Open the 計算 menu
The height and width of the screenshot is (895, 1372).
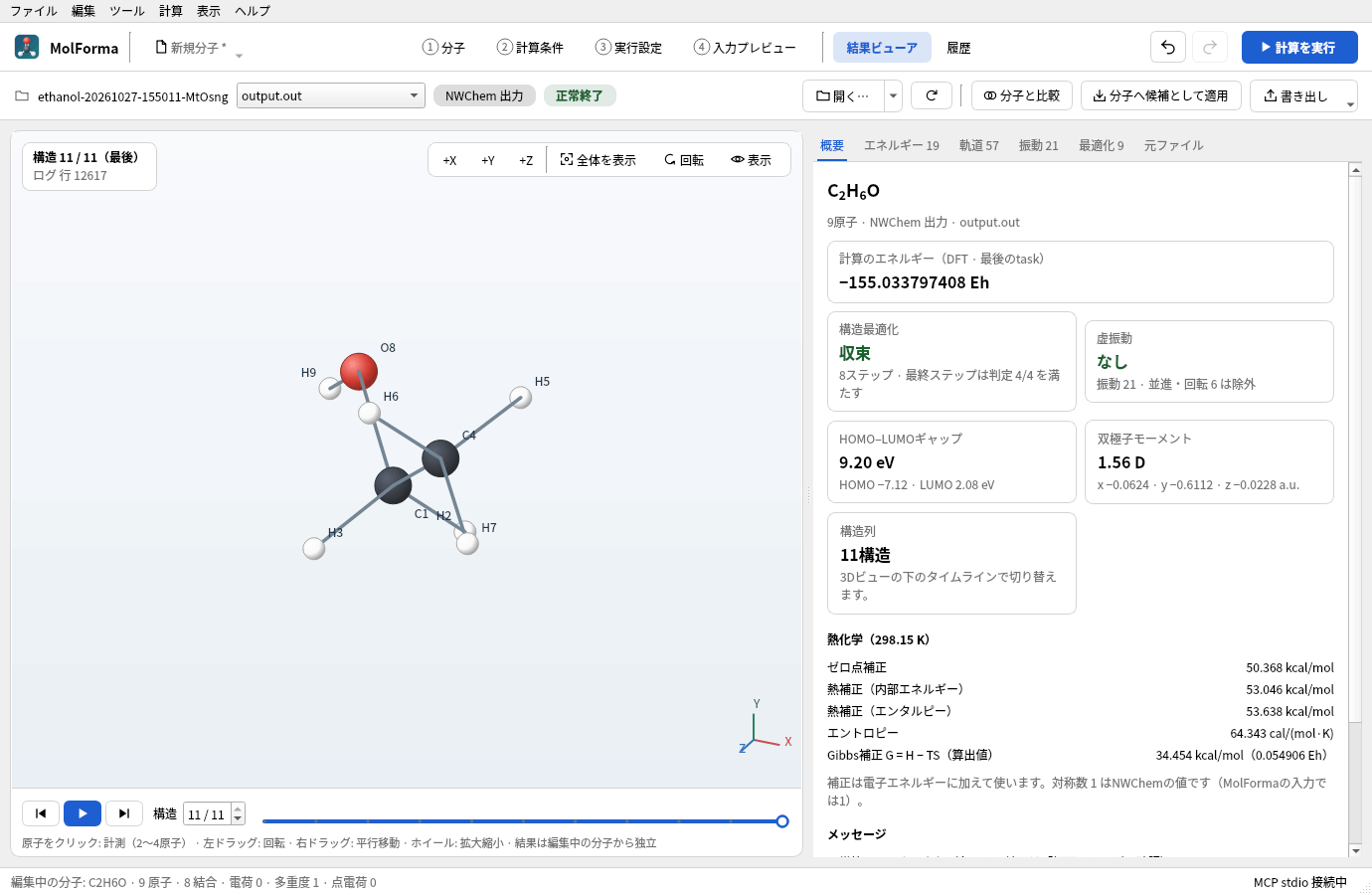[x=171, y=11]
